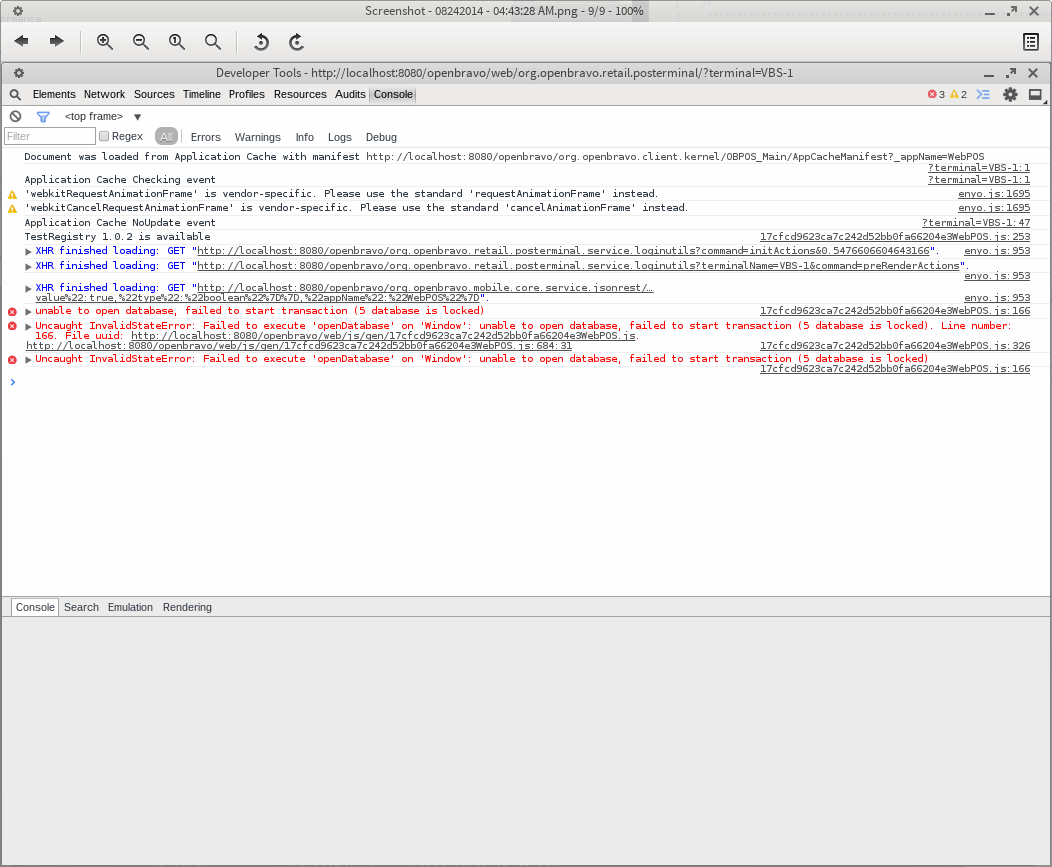Enable the Regex checkbox
This screenshot has width=1052, height=867.
click(x=104, y=136)
